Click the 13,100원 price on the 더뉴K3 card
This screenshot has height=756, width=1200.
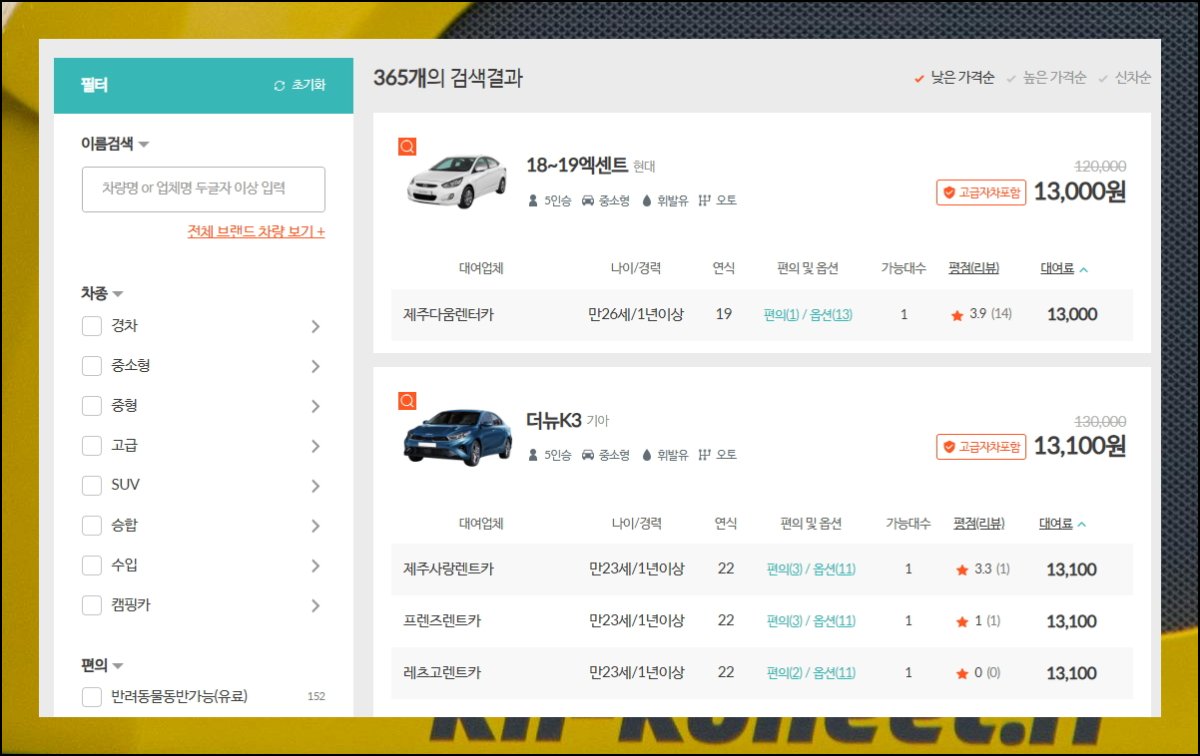pos(1080,447)
